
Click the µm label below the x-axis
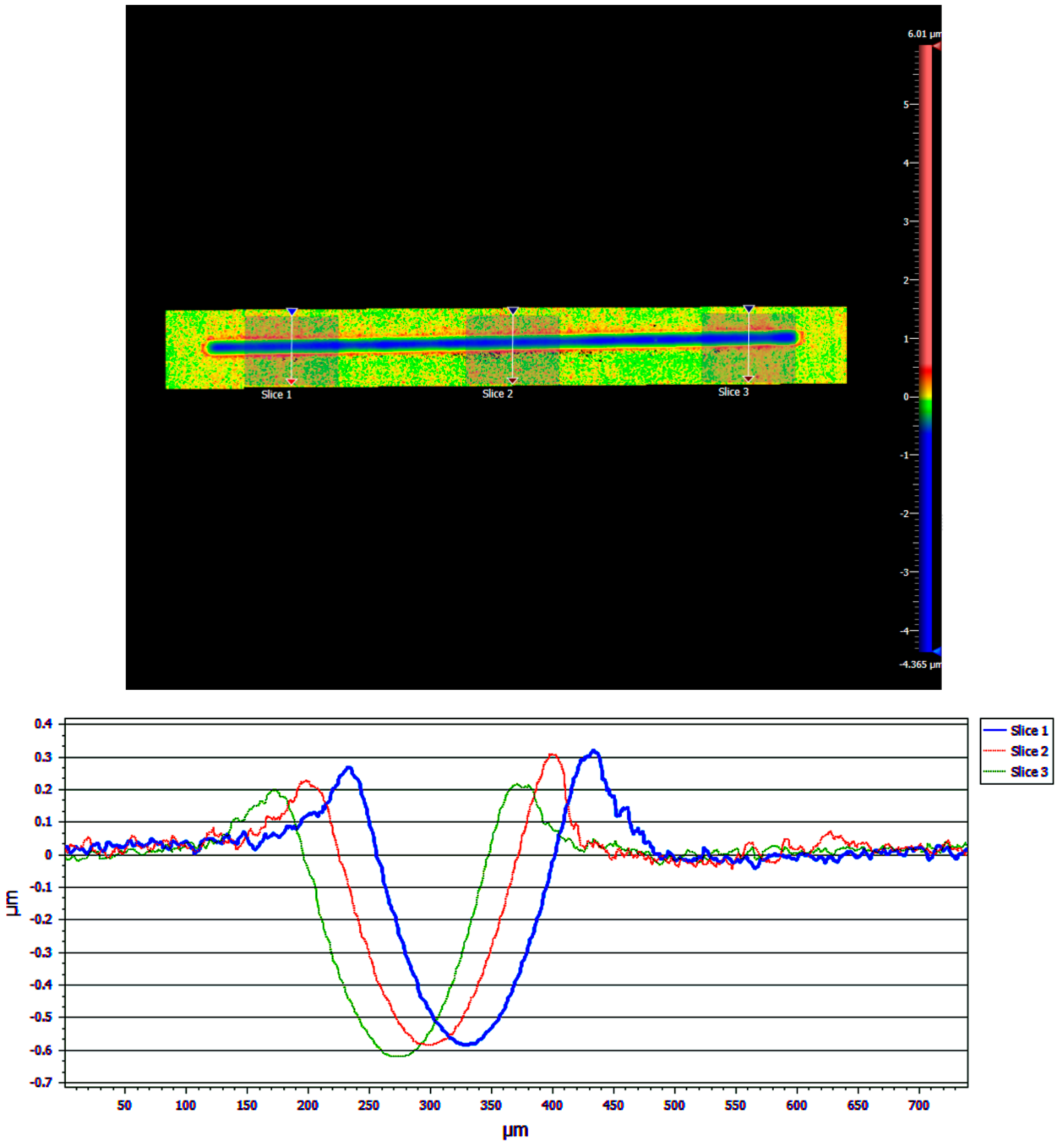[515, 1131]
